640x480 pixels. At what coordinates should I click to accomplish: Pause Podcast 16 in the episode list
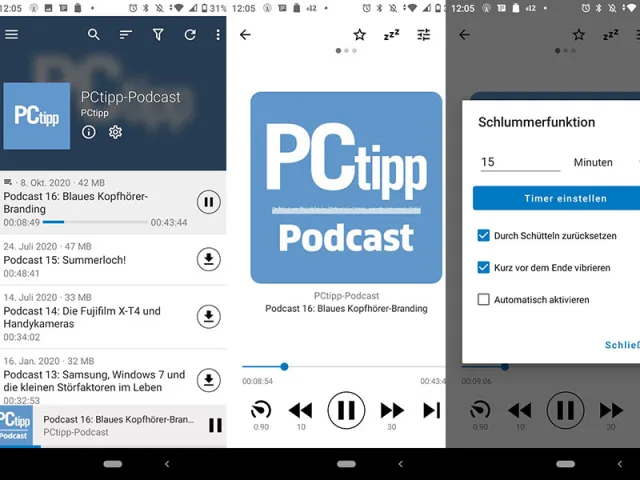209,202
